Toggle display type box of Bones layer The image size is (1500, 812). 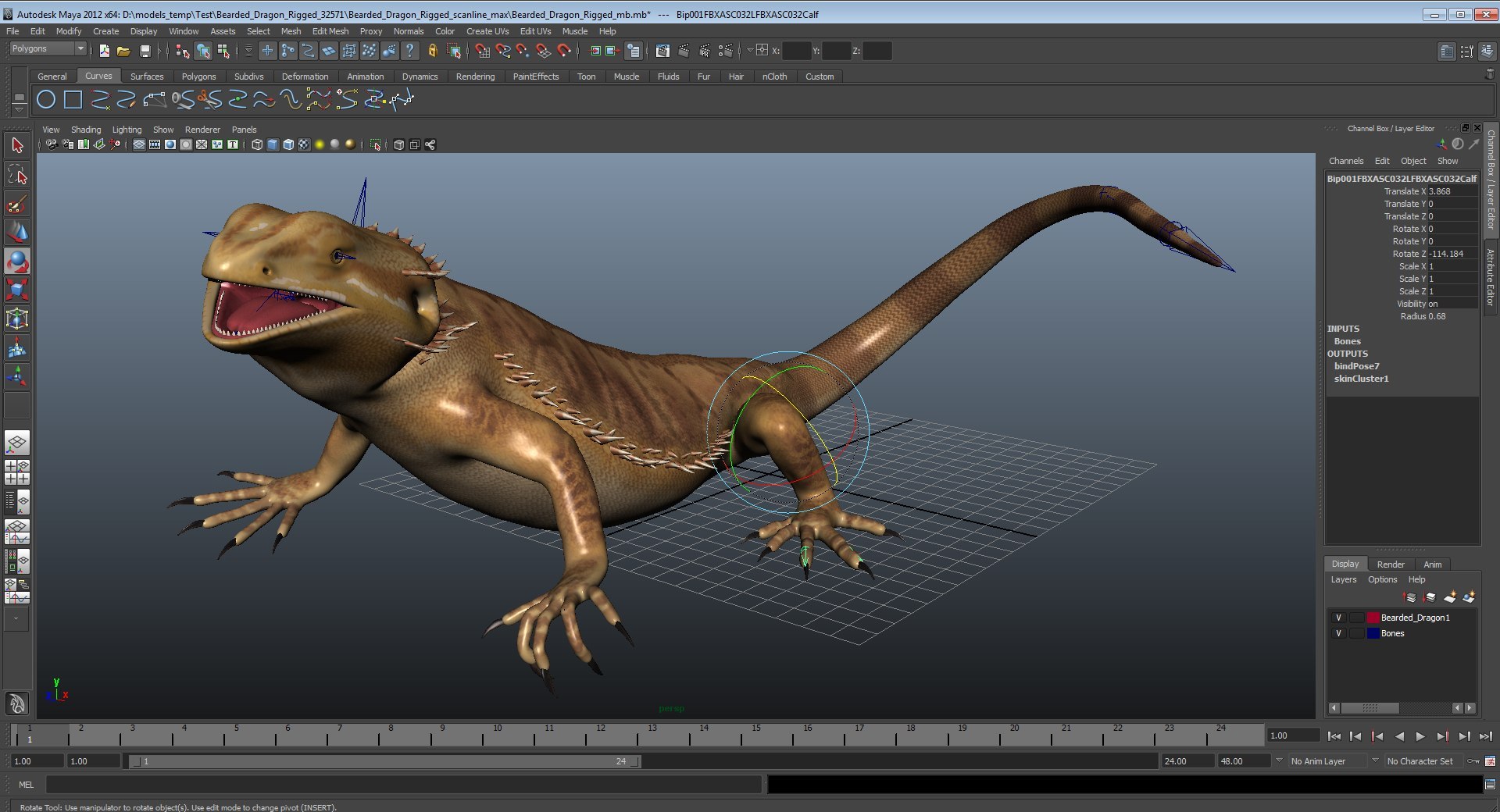[x=1356, y=633]
